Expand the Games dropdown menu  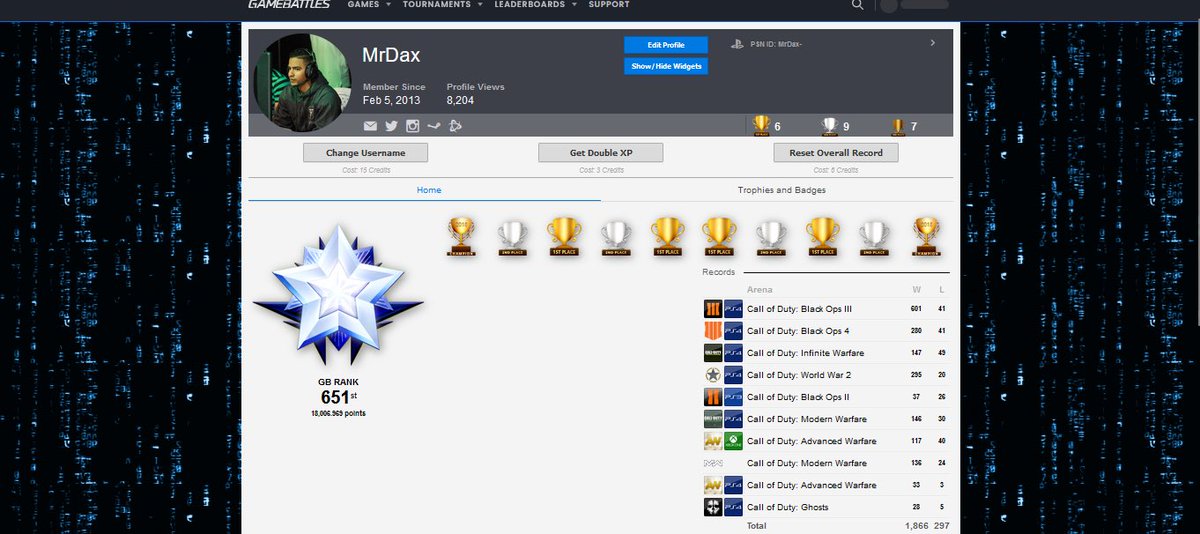pos(368,5)
